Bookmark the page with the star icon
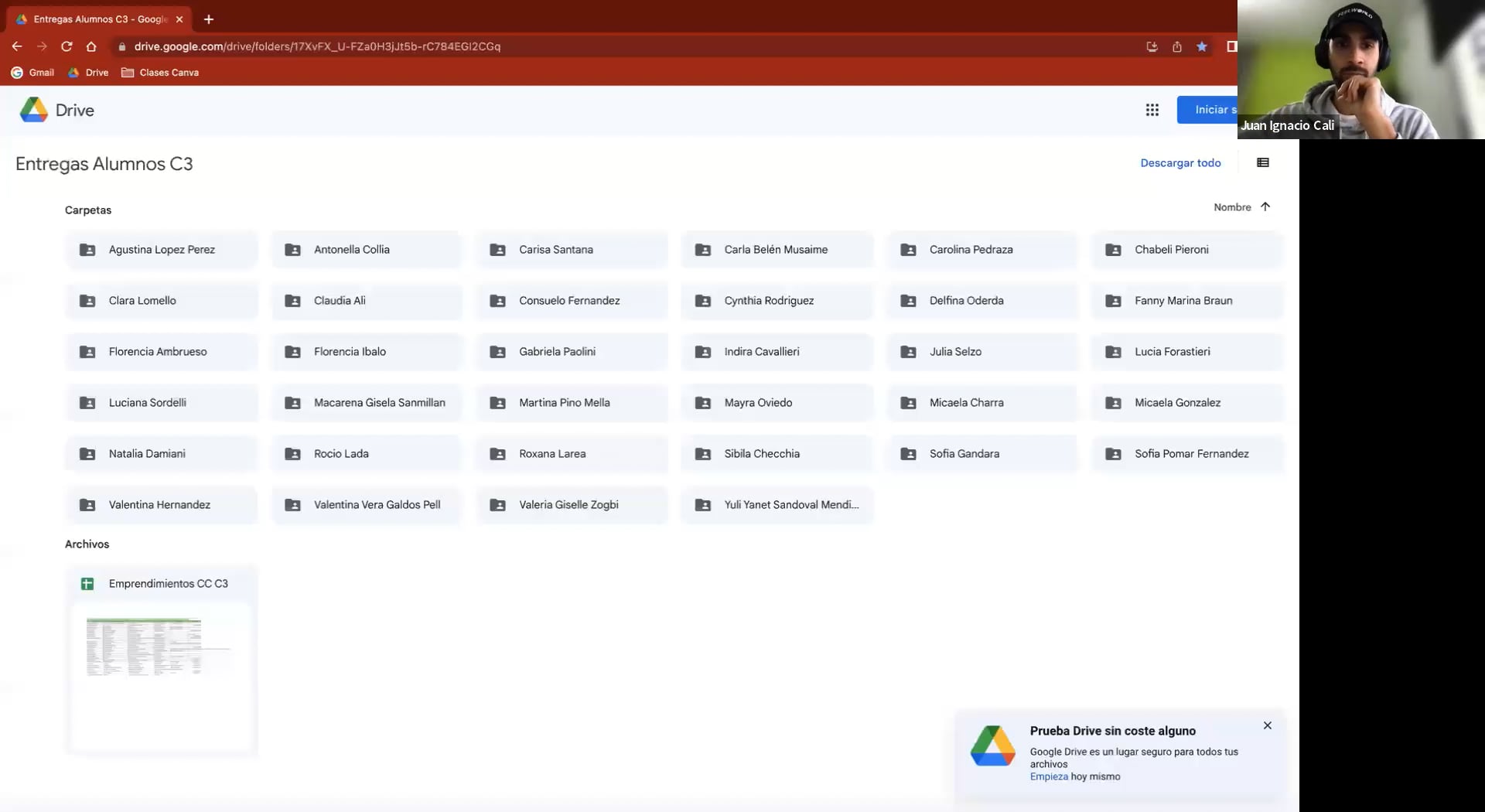1485x812 pixels. [x=1201, y=46]
